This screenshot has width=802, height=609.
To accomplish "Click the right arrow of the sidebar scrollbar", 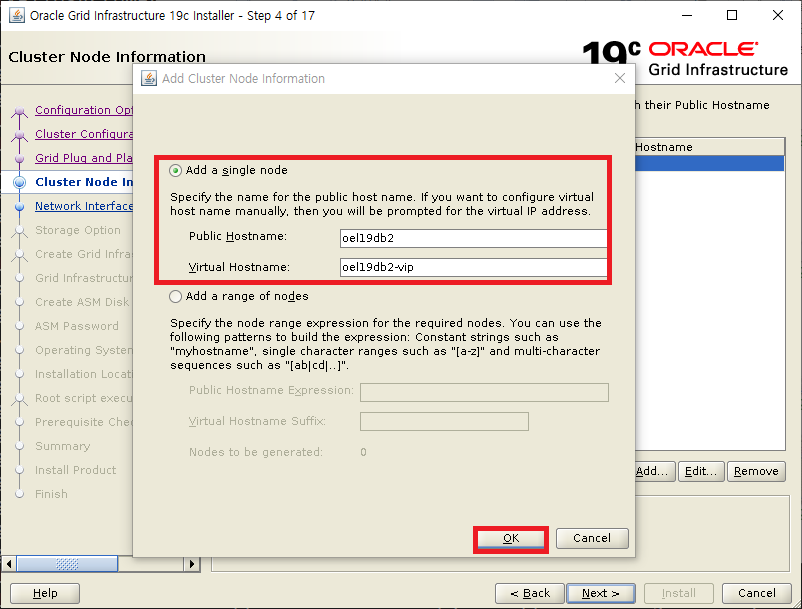I will 192,564.
